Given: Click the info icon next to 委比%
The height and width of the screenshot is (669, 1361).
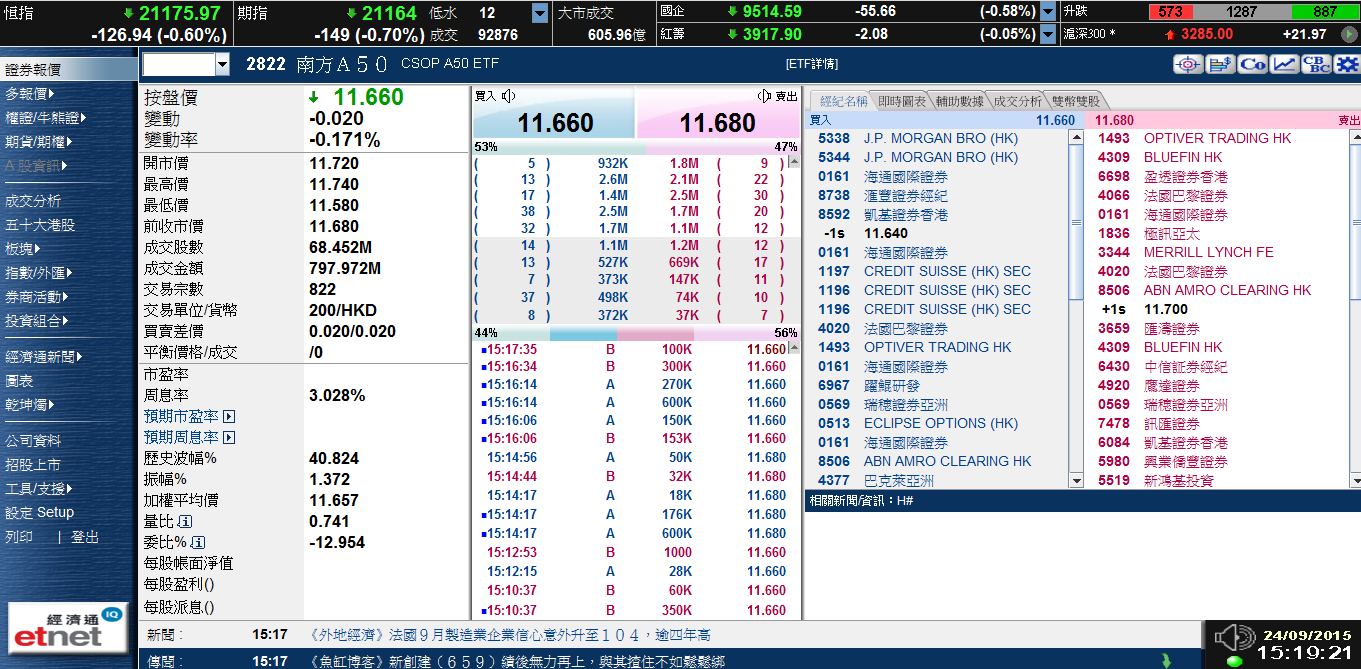Looking at the screenshot, I should pos(197,543).
